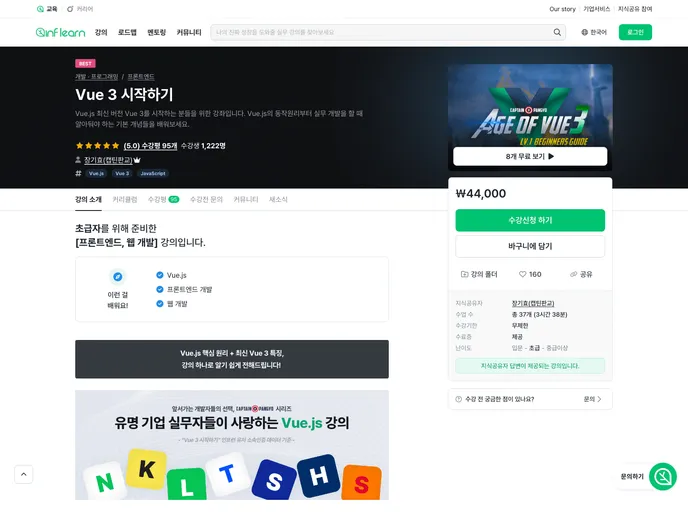Click the 바구니에 담기 button

click(x=530, y=246)
